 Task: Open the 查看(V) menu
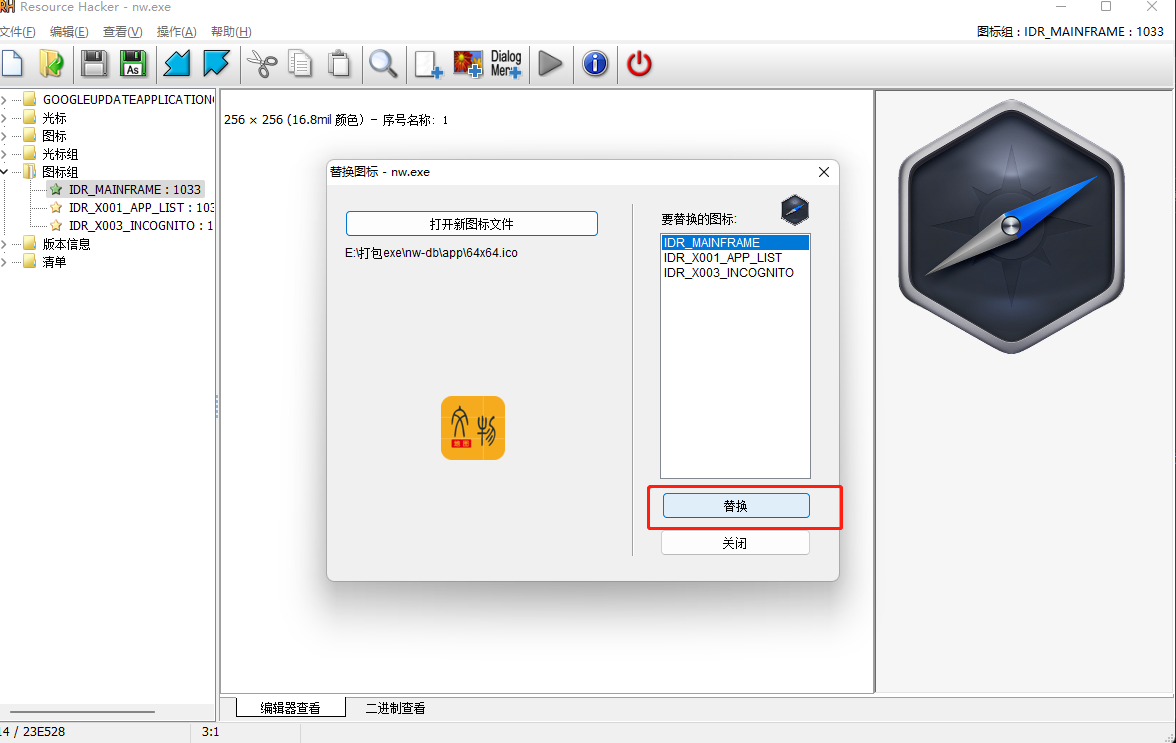(122, 31)
